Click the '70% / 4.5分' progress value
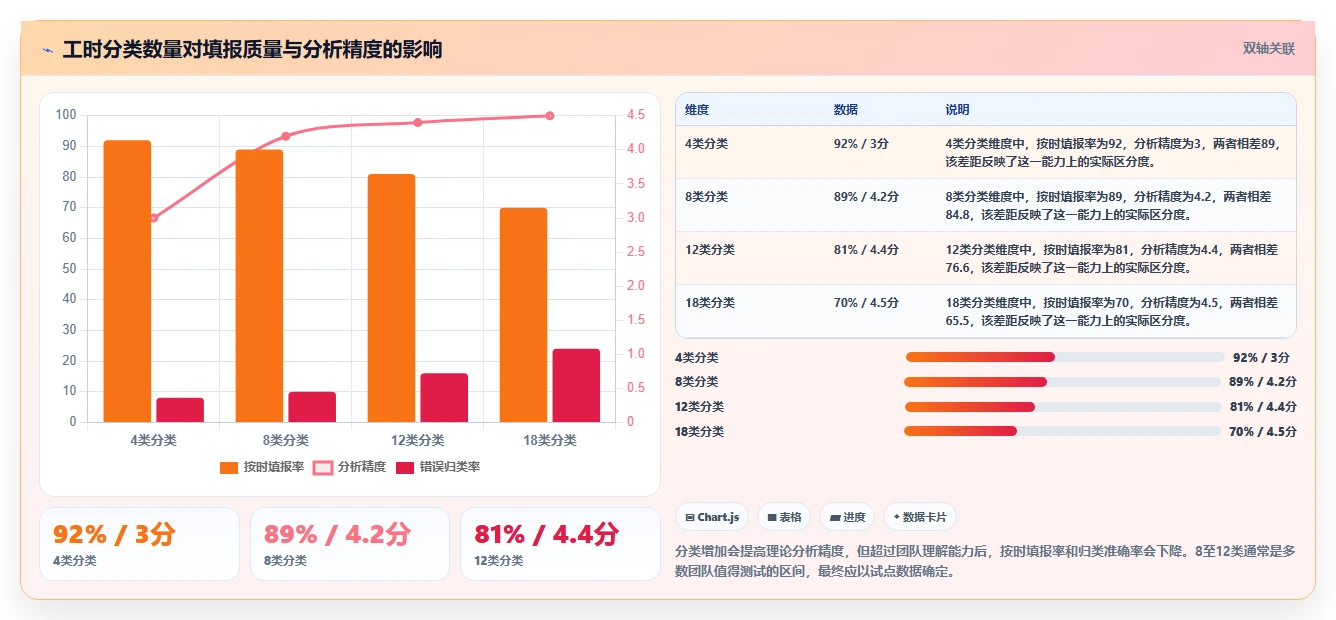 [x=1263, y=432]
